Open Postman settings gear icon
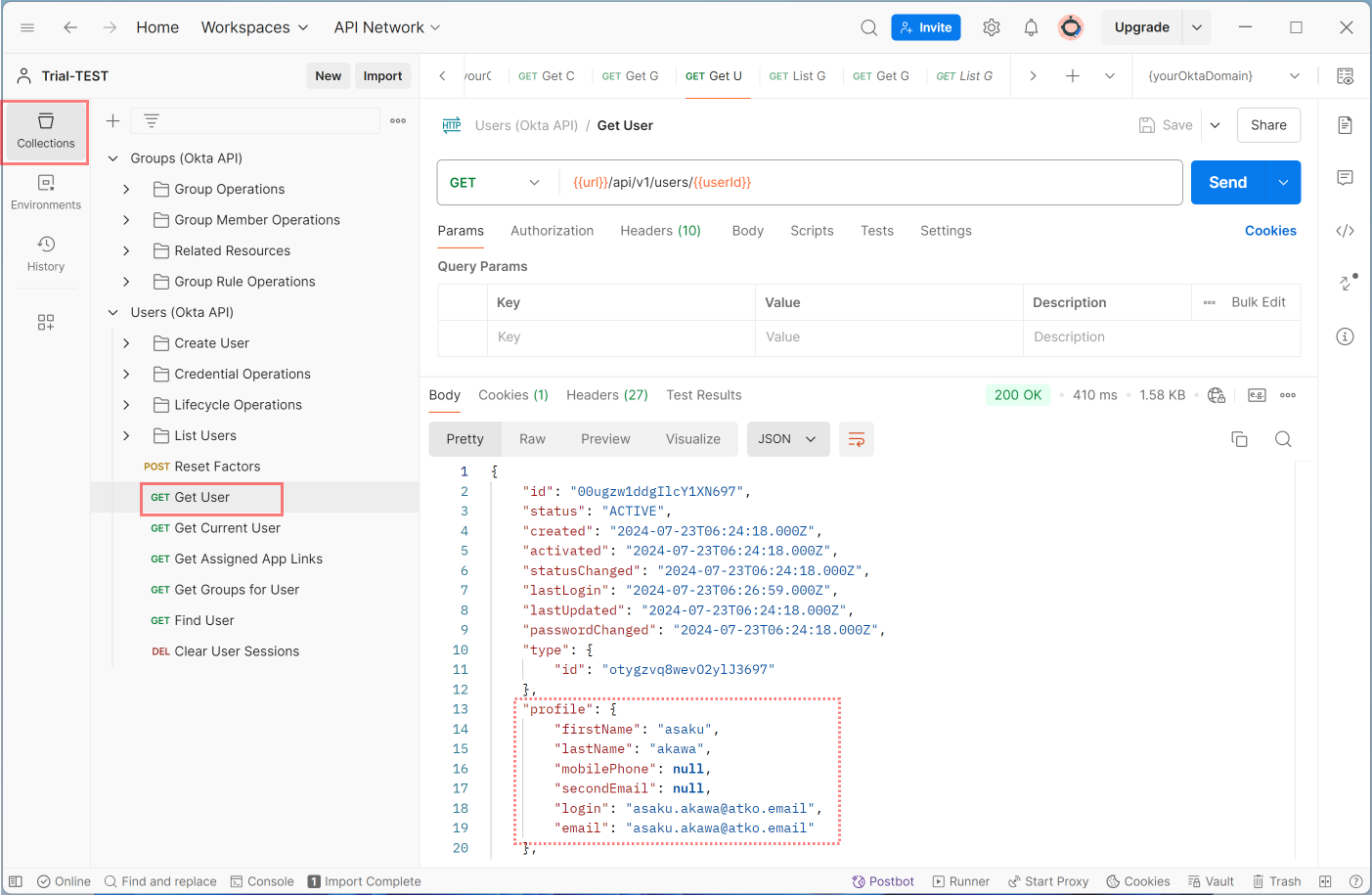 tap(992, 27)
